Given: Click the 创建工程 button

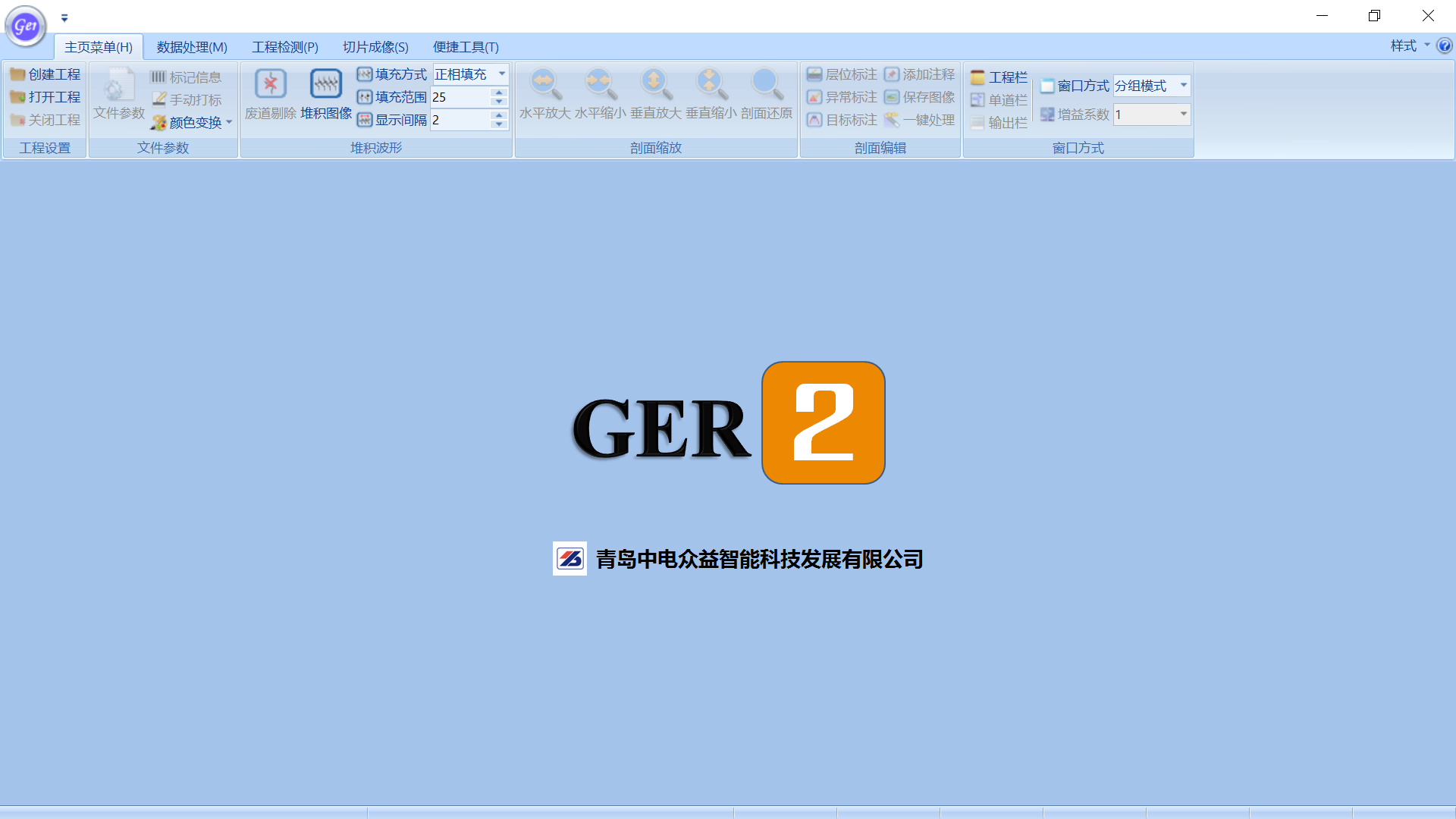Looking at the screenshot, I should (47, 74).
